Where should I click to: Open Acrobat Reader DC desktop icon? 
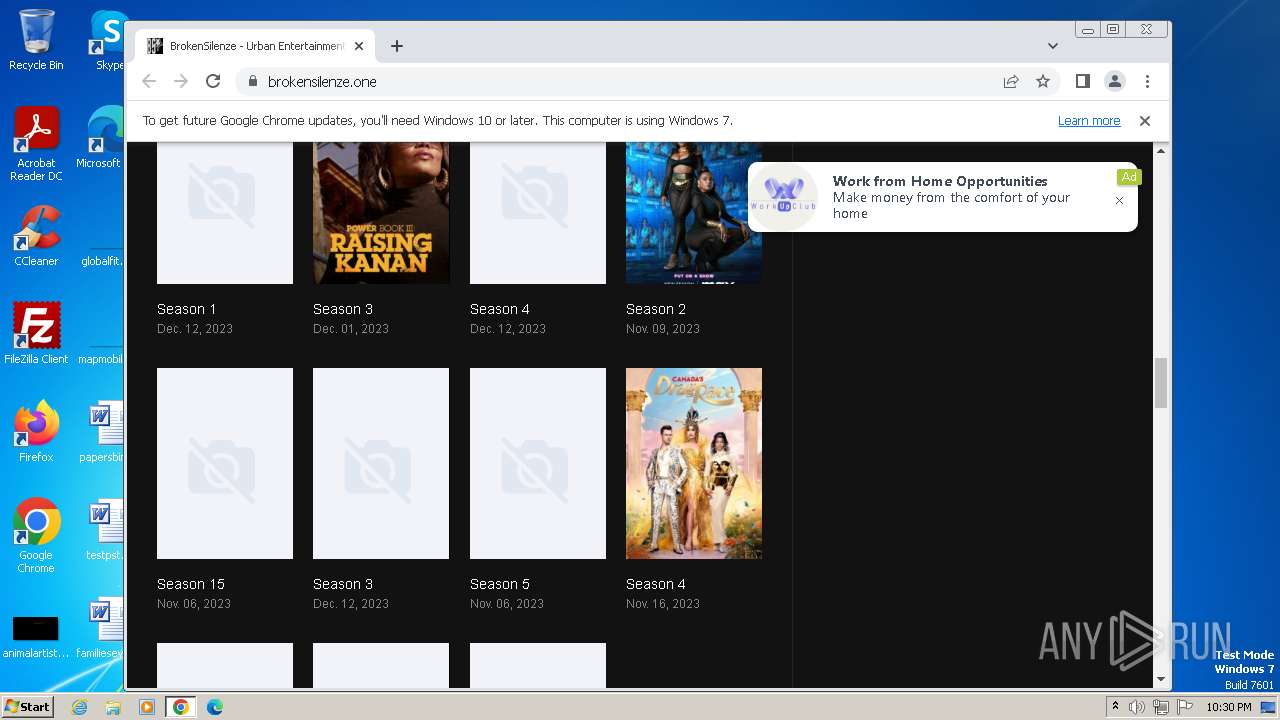(36, 145)
